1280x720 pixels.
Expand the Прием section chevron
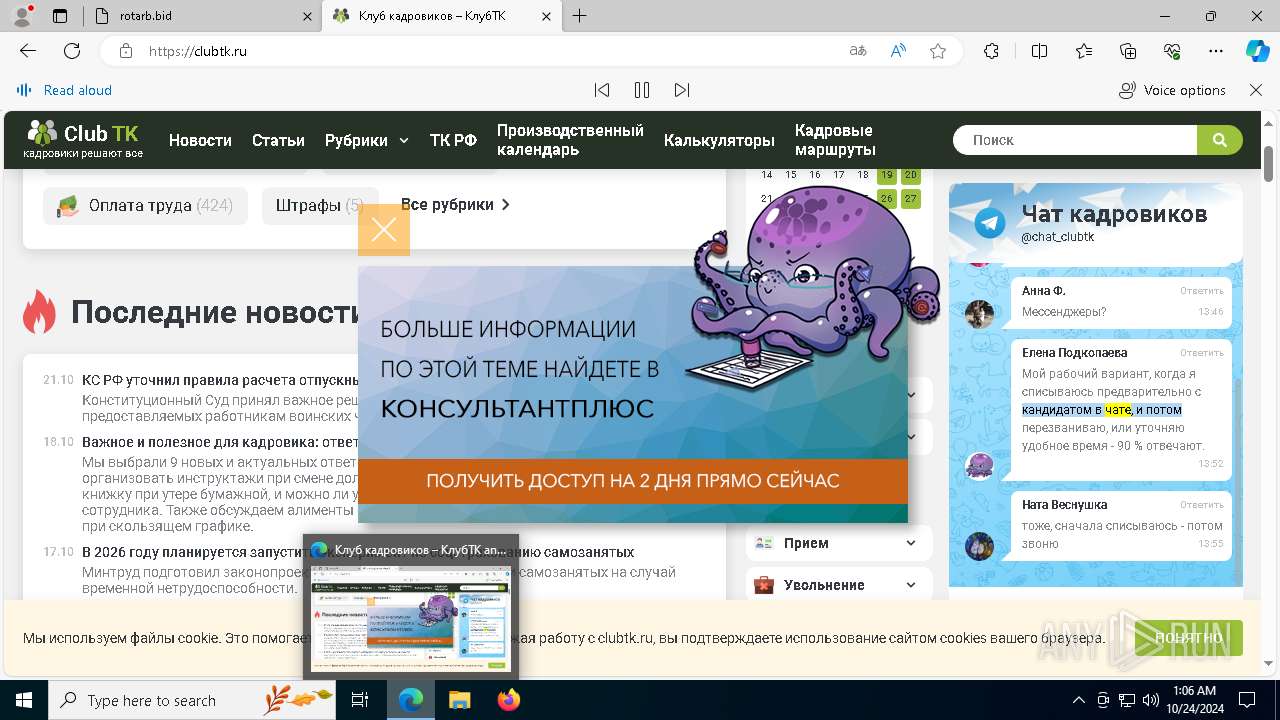[x=911, y=543]
